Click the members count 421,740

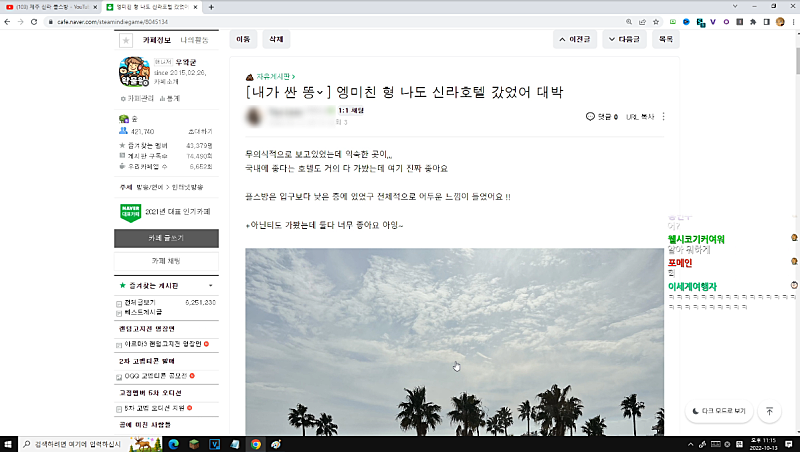point(142,132)
